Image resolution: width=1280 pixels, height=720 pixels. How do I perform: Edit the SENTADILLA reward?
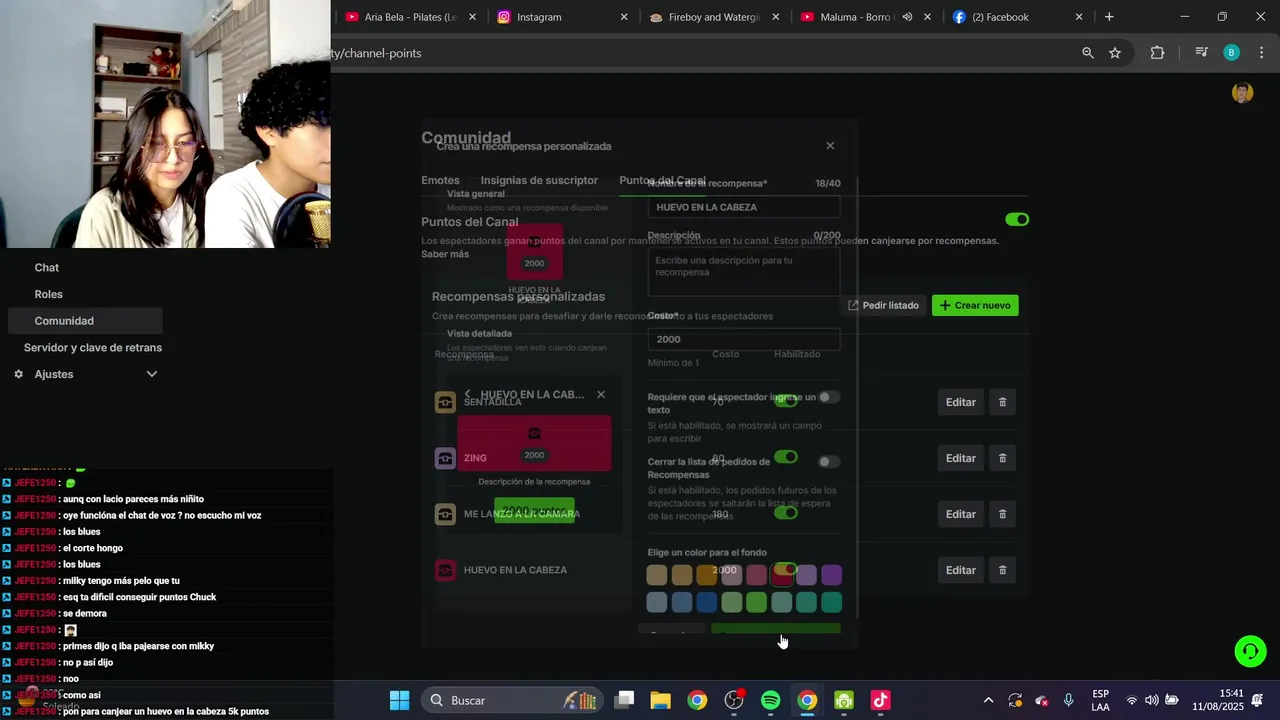pyautogui.click(x=961, y=402)
